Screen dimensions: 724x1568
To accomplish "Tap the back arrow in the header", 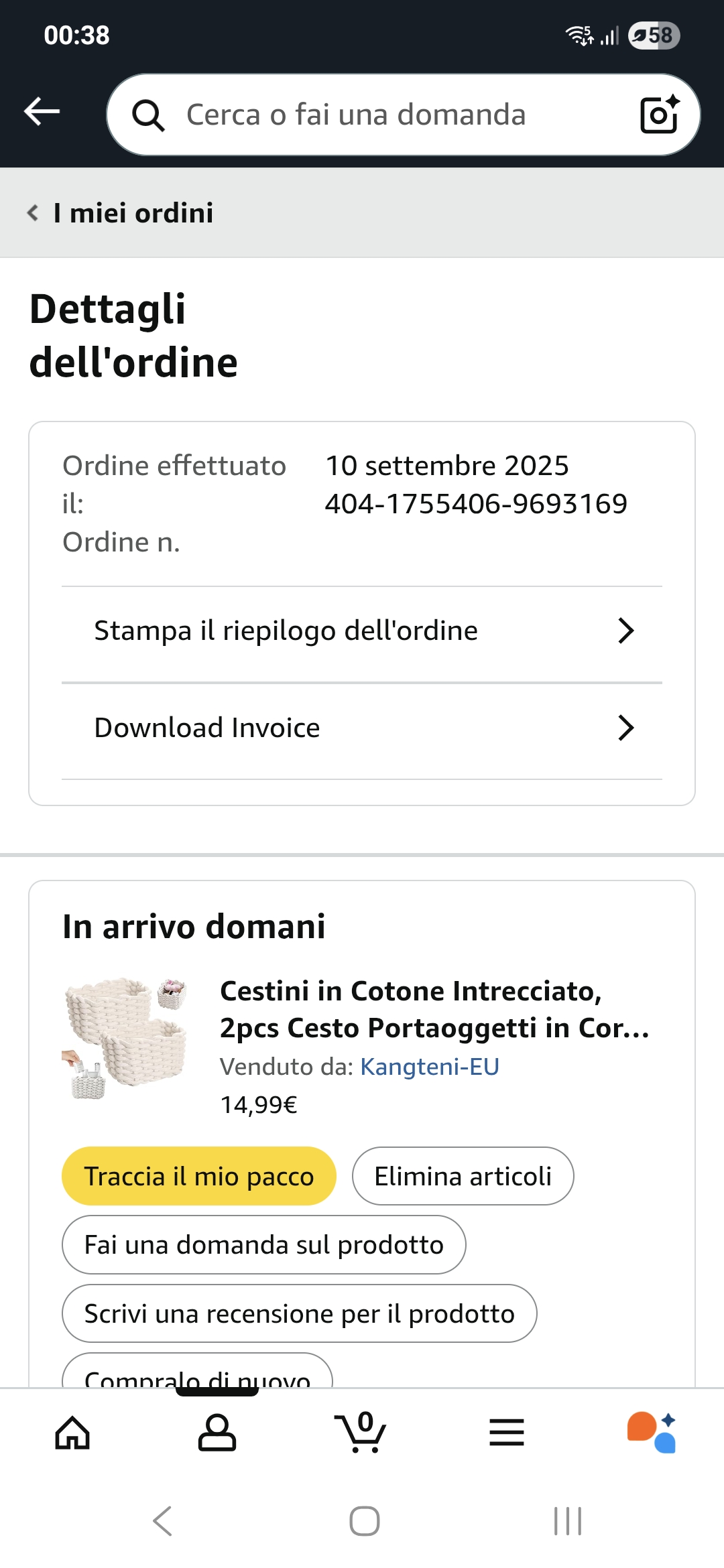I will tap(42, 112).
